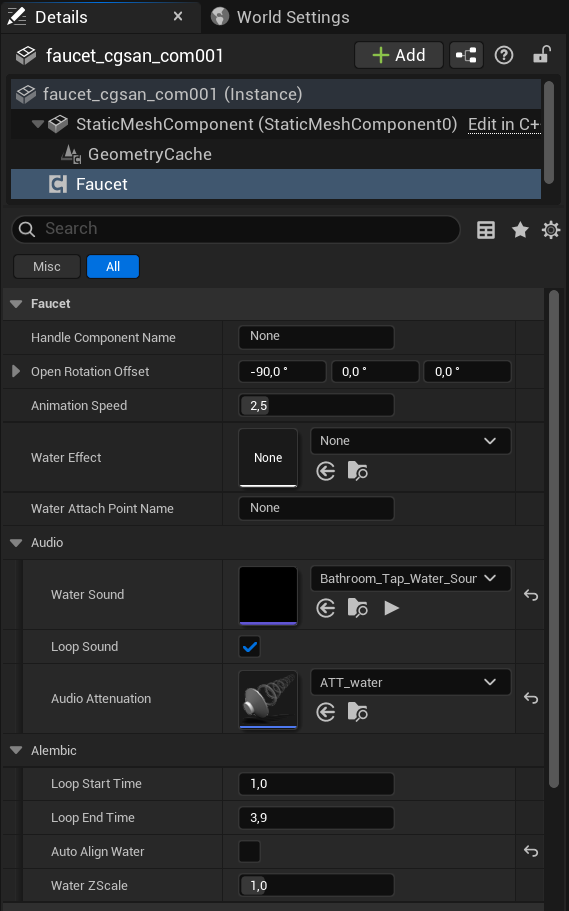Open the Edit in C++ link

click(x=504, y=124)
